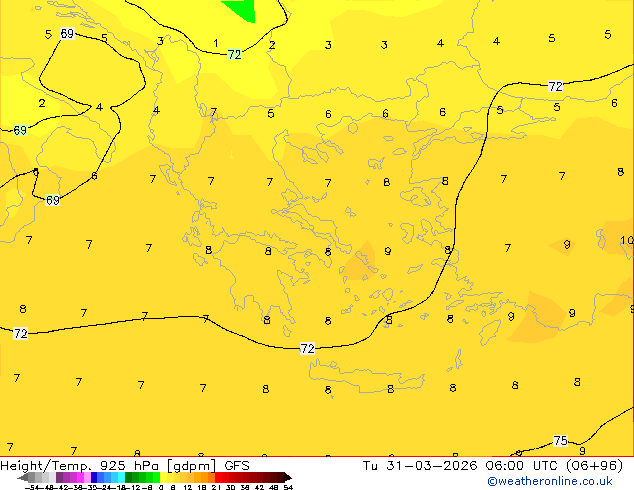Click the 'Height/Temp. 925 hPa [gdpm] GFS' title
Image resolution: width=634 pixels, height=490 pixels.
pyautogui.click(x=125, y=466)
